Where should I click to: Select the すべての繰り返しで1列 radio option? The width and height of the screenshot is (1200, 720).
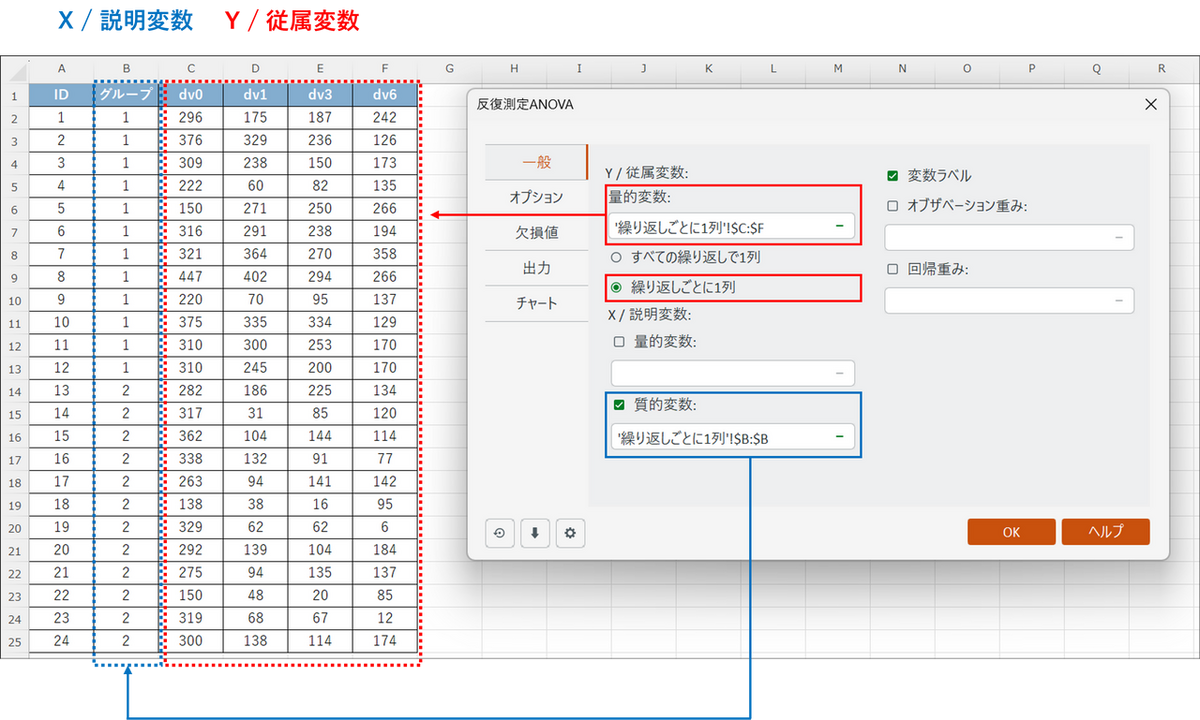pyautogui.click(x=616, y=257)
